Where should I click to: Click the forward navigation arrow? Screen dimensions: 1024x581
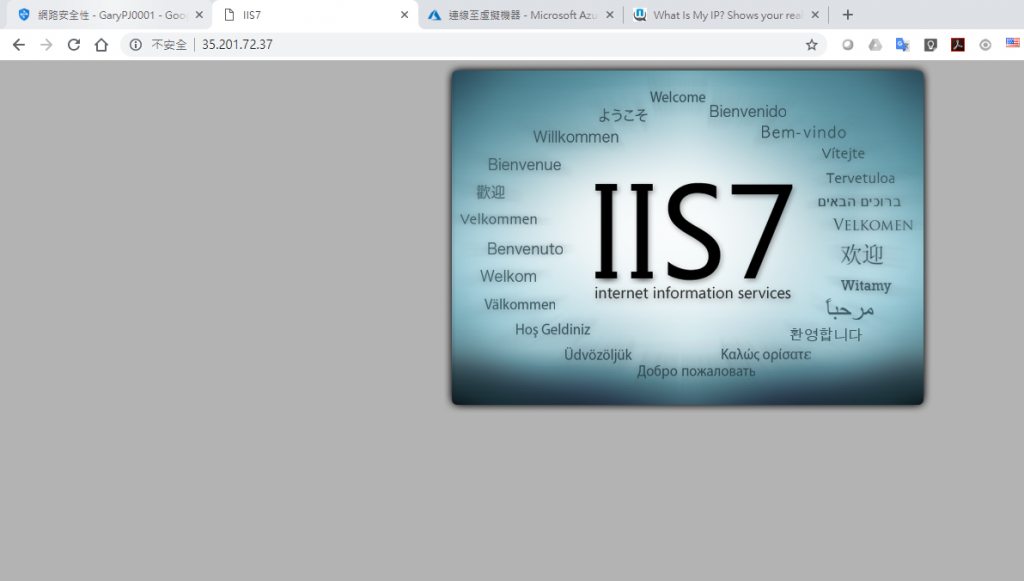click(46, 44)
